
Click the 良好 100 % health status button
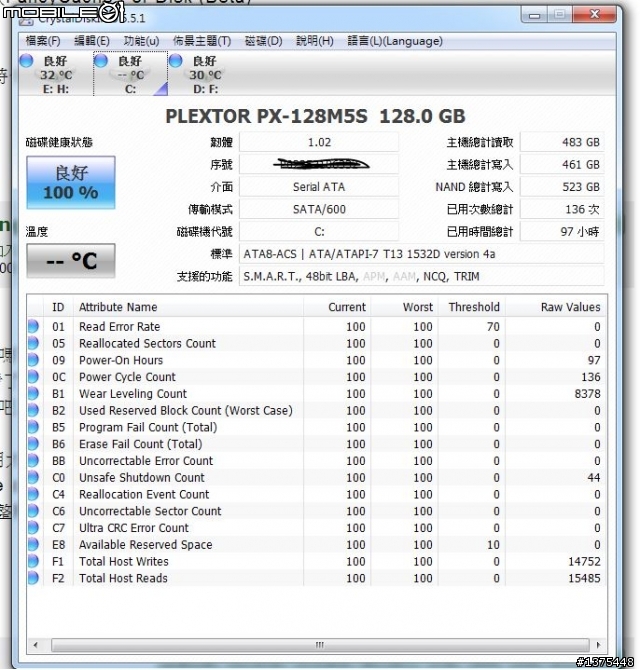71,183
